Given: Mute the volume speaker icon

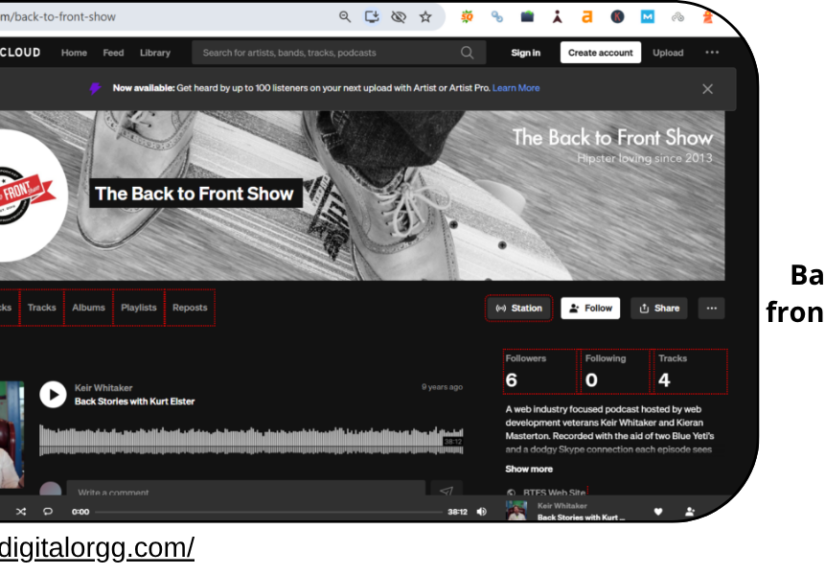Looking at the screenshot, I should (481, 511).
